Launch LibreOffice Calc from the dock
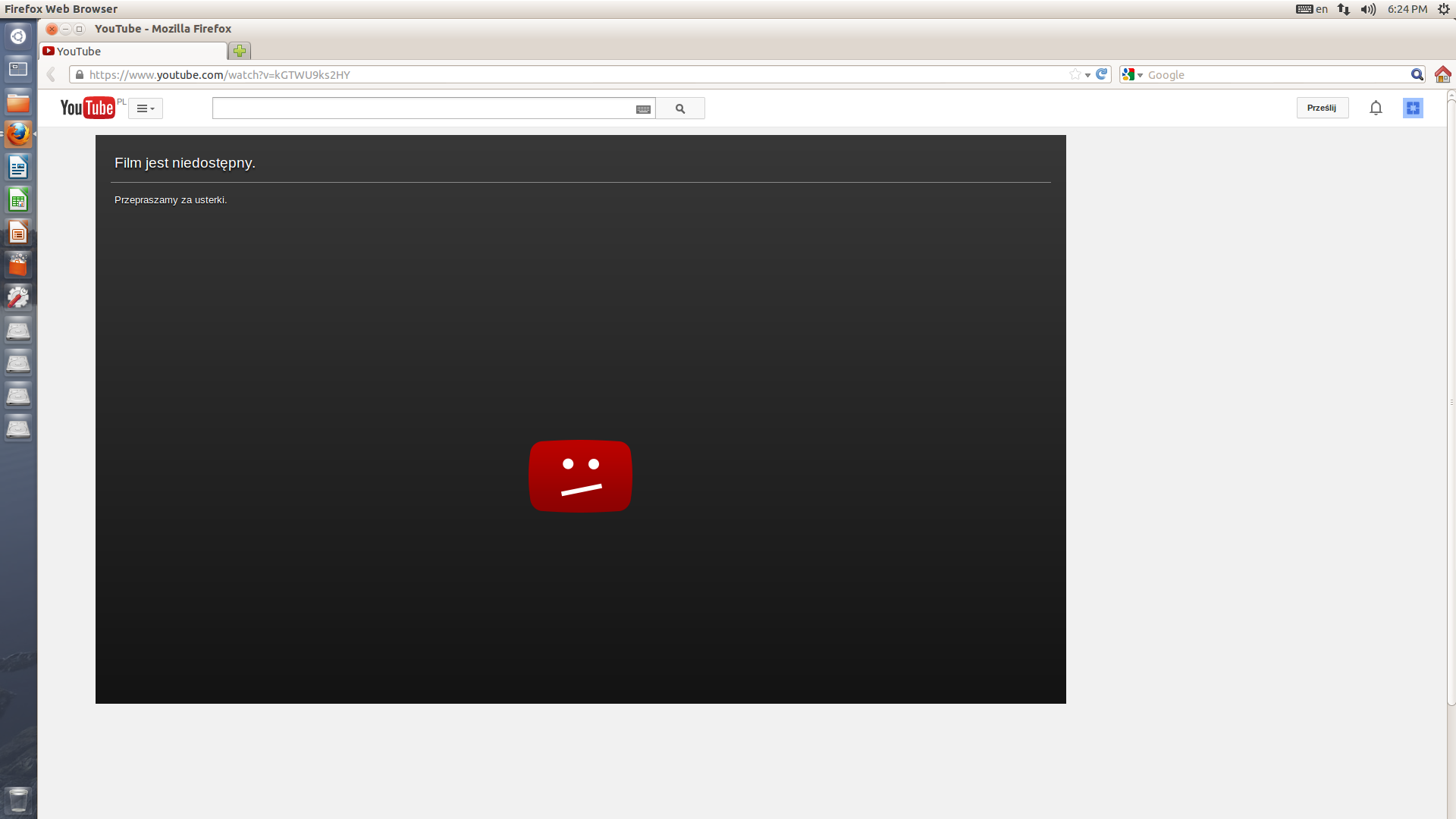This screenshot has width=1456, height=819. click(x=18, y=199)
